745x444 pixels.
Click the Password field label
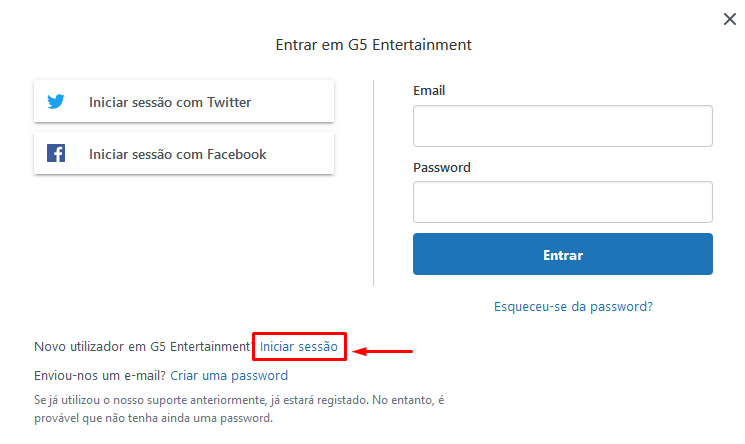442,167
